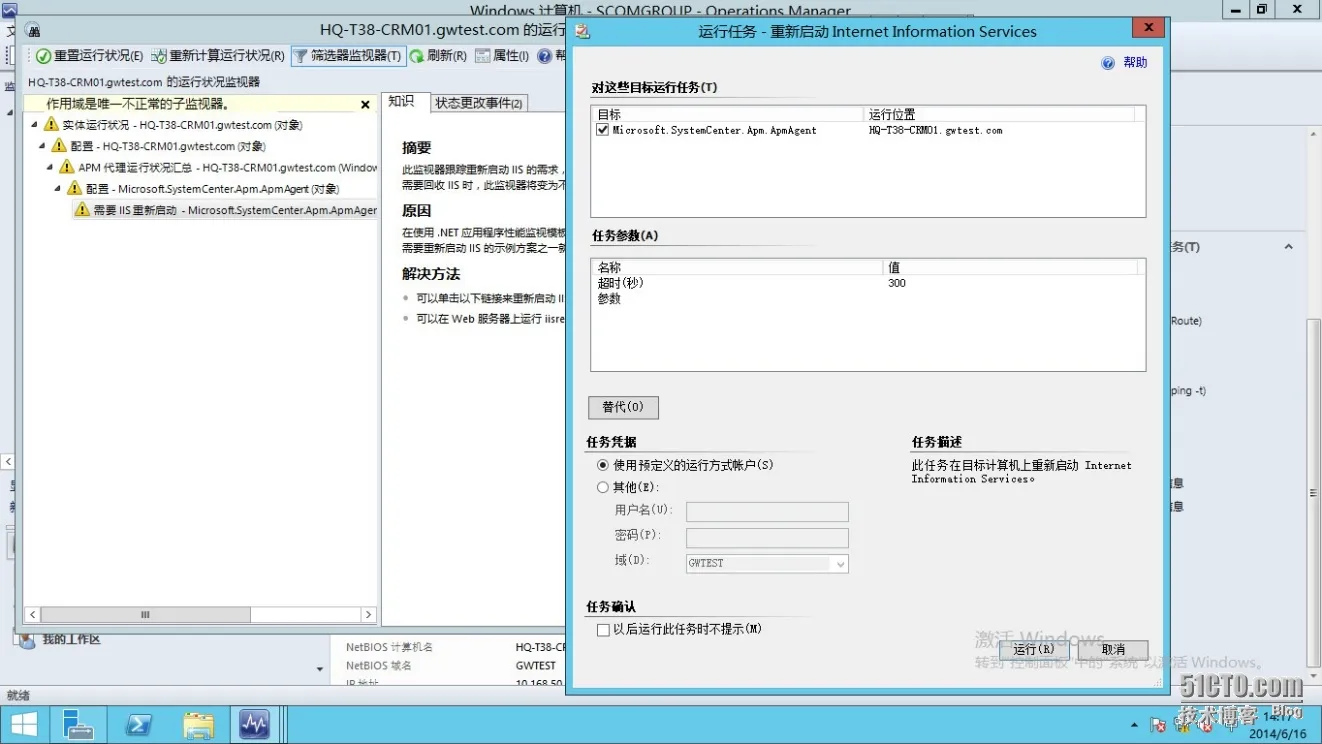The image size is (1322, 744).
Task: Click the 值 column header in 任务参数
Action: (x=1011, y=268)
